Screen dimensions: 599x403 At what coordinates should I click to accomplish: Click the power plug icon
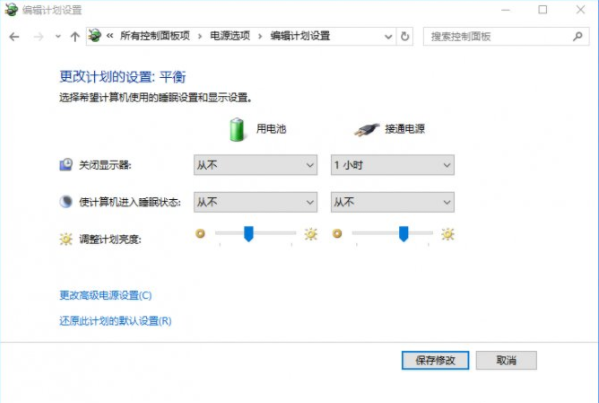[366, 130]
